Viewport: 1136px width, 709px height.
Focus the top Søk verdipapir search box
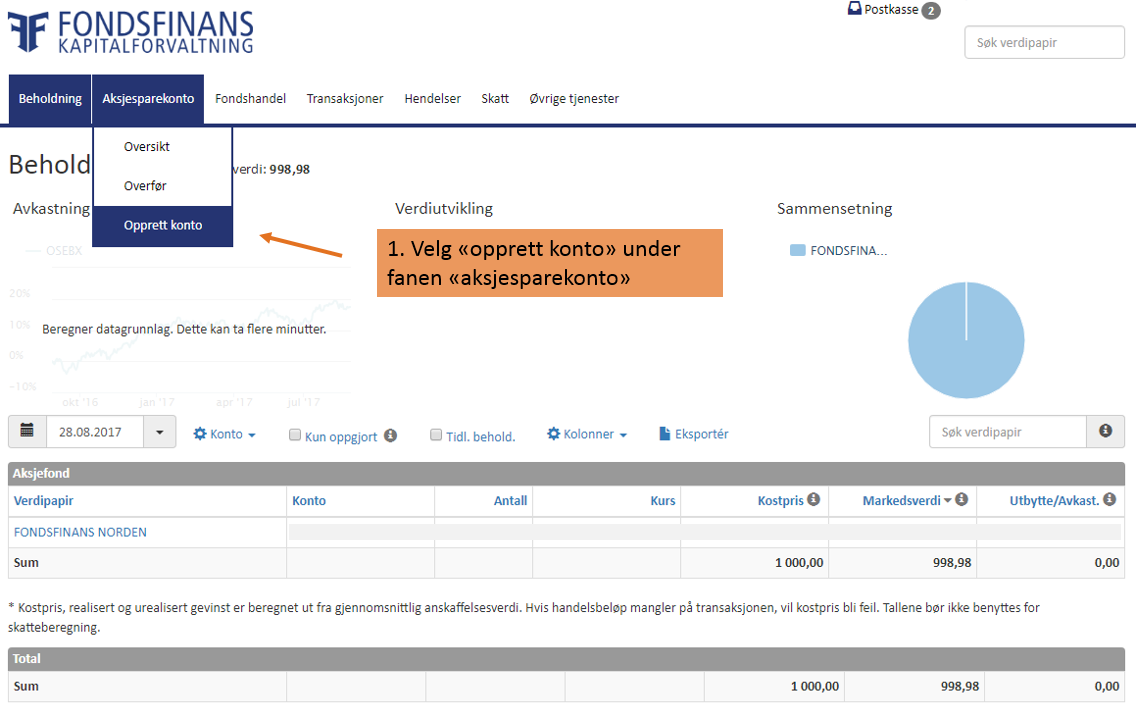click(1044, 42)
